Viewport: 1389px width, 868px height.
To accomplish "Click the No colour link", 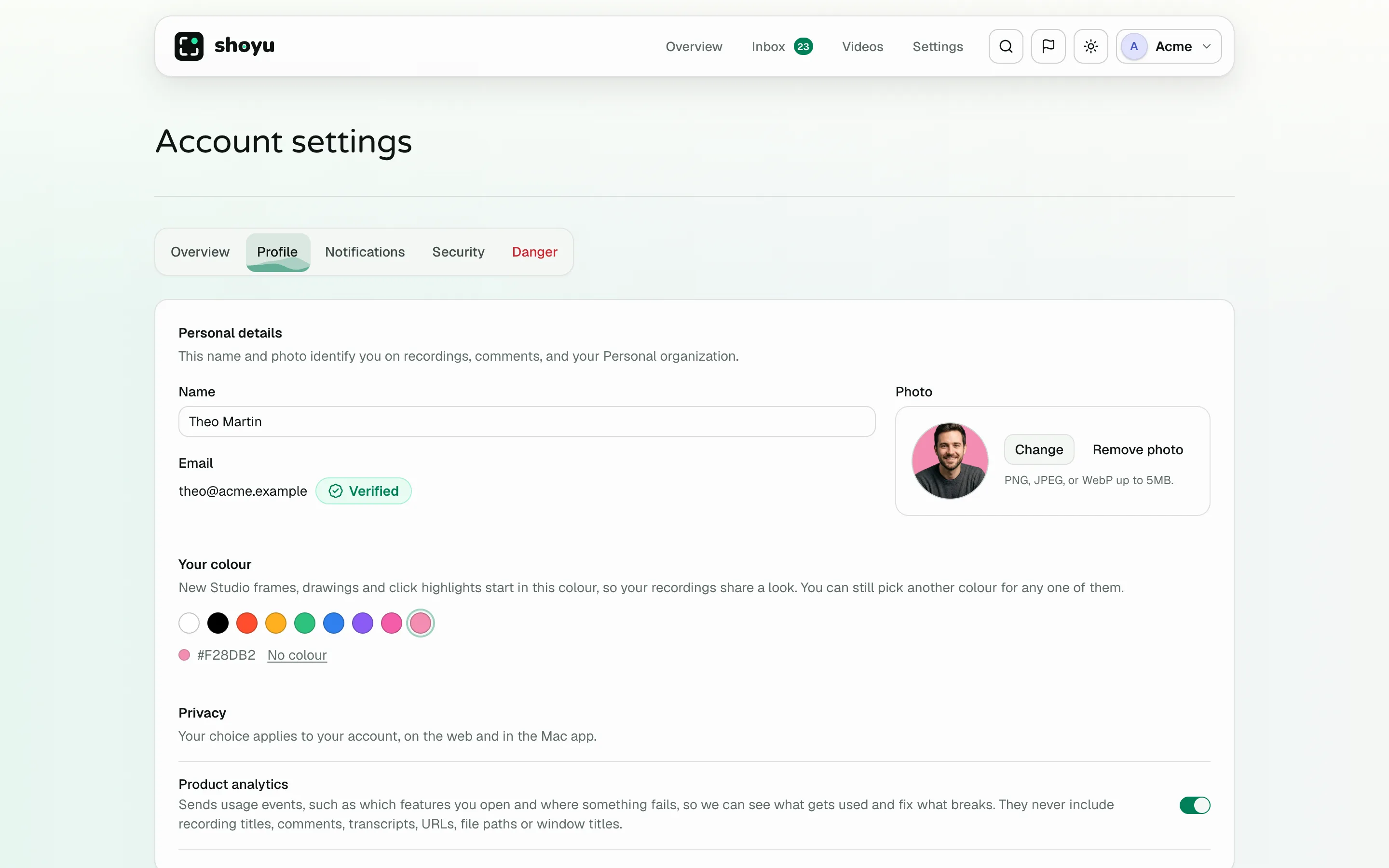I will [297, 655].
